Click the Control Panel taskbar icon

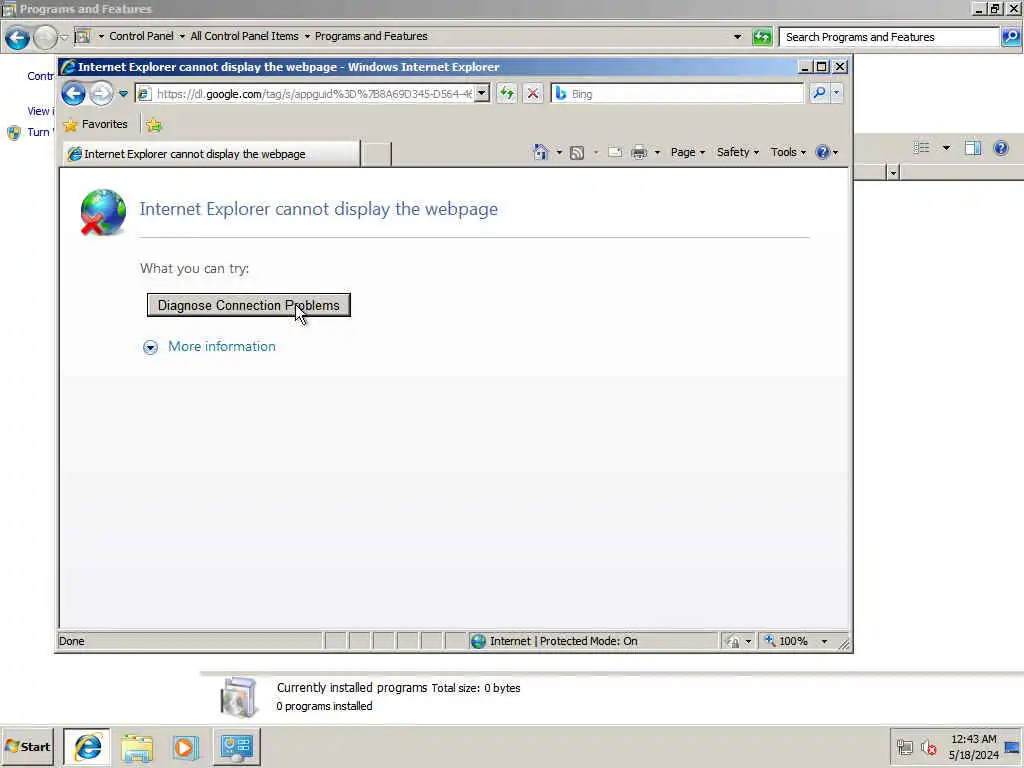coord(236,746)
